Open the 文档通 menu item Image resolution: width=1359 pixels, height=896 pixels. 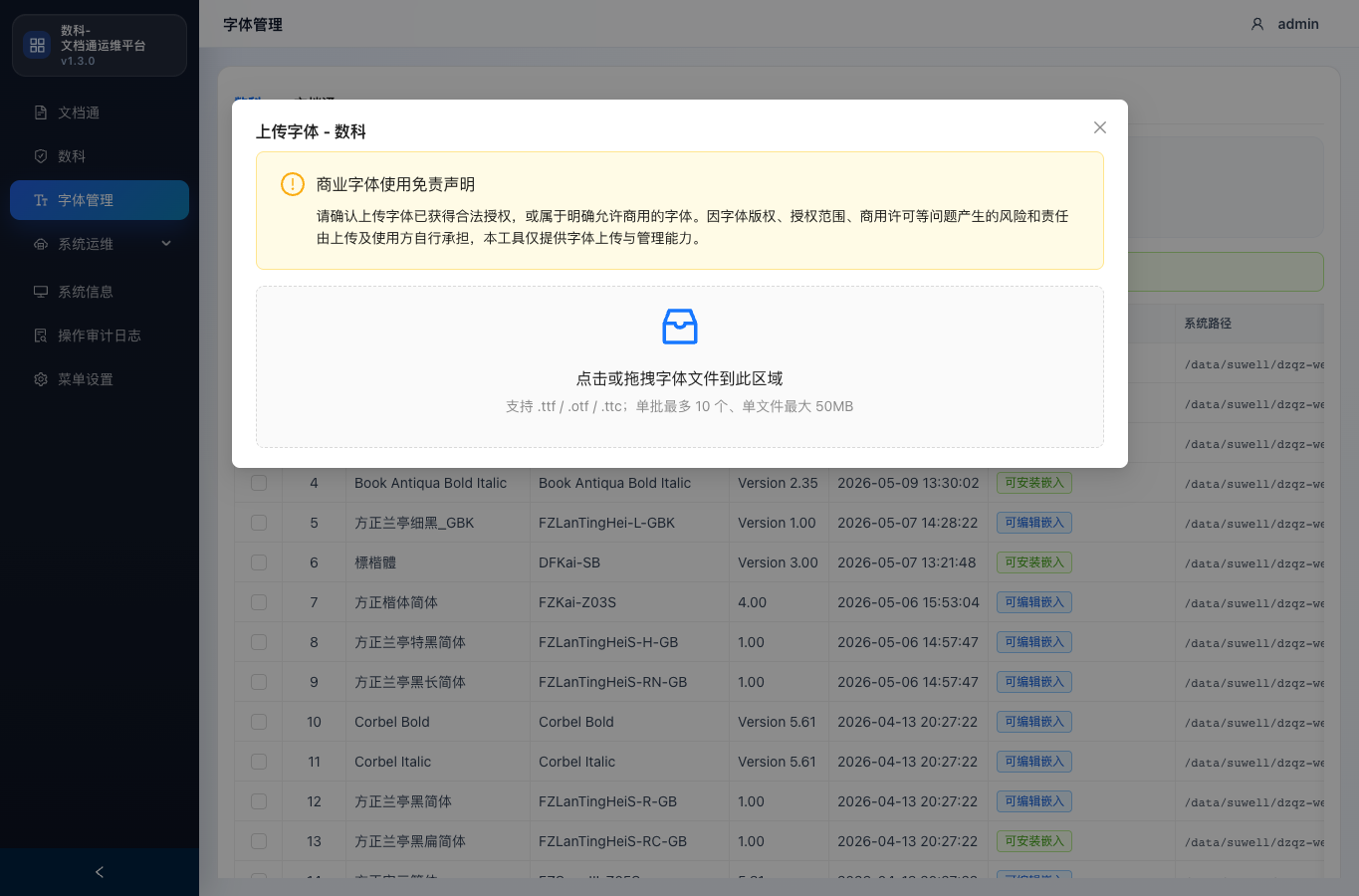click(x=100, y=112)
